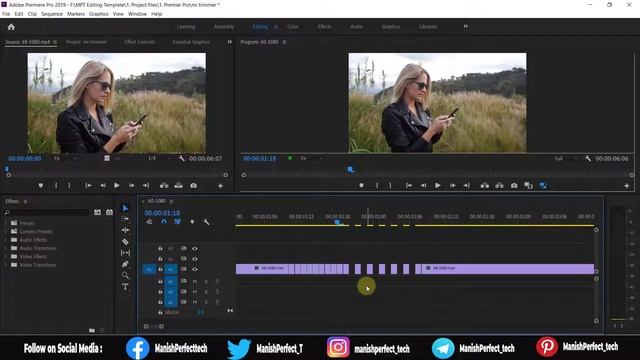Click Extract button in Program monitor

[x=499, y=186]
